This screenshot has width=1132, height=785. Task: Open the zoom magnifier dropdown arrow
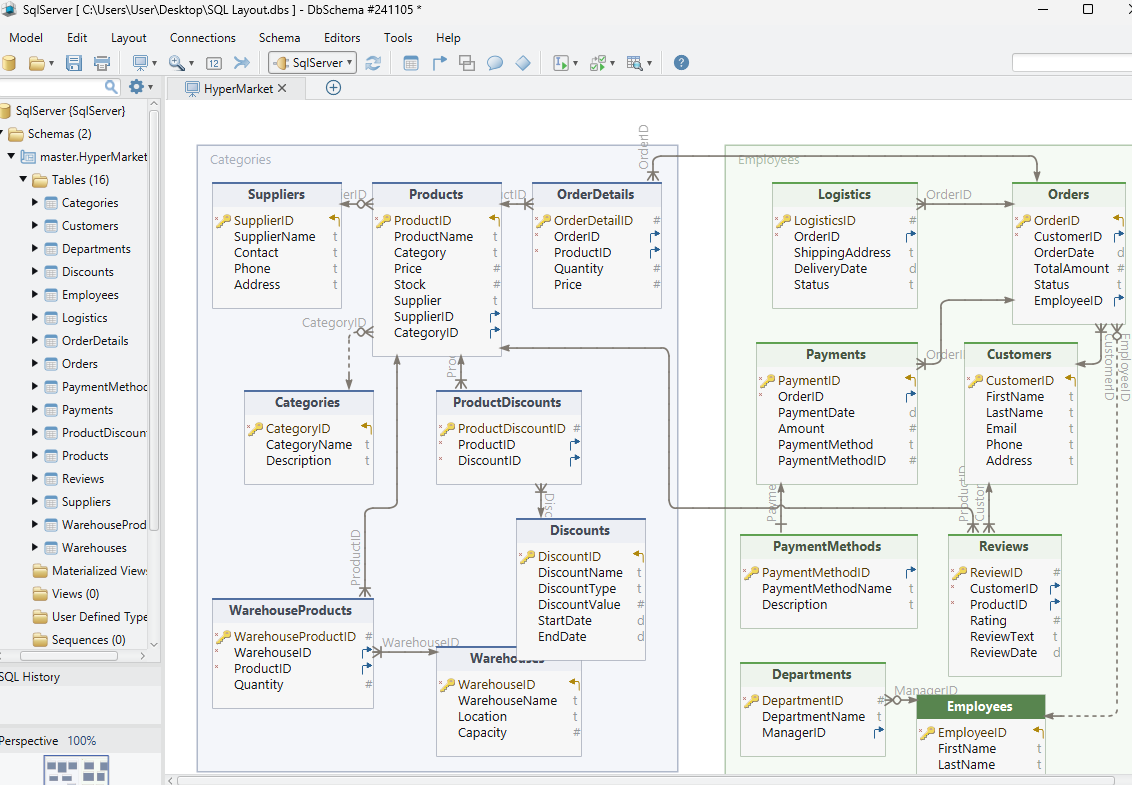pyautogui.click(x=191, y=64)
